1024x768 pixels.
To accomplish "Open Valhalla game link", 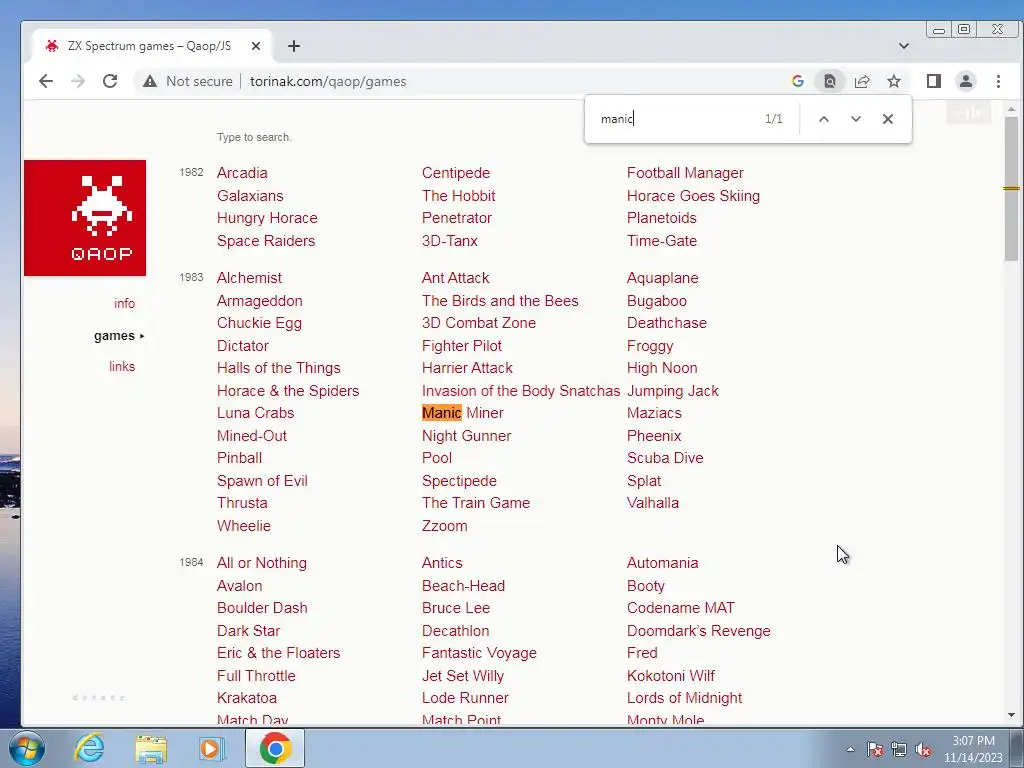I will [652, 503].
